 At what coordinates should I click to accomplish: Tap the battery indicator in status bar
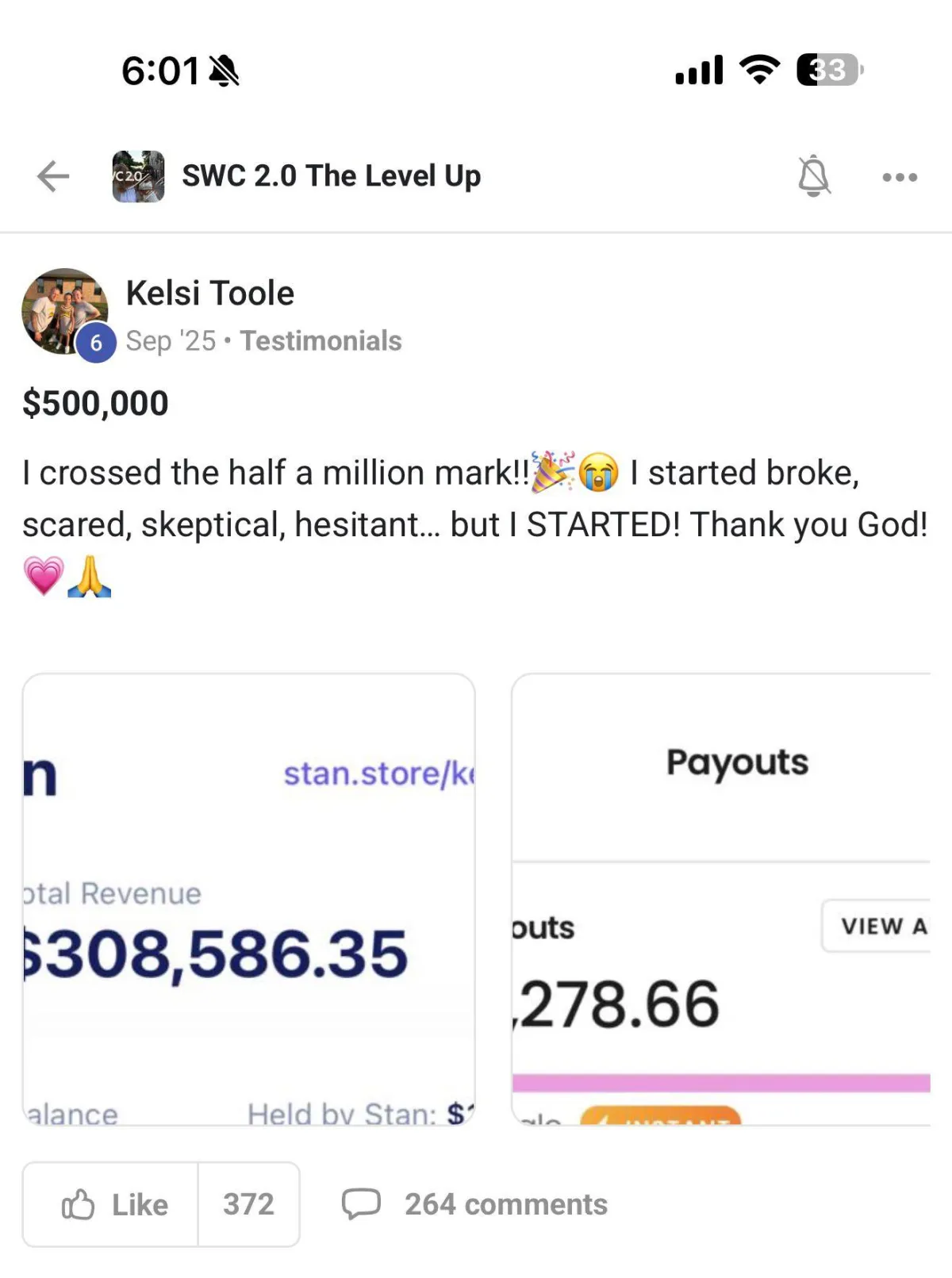(x=829, y=70)
